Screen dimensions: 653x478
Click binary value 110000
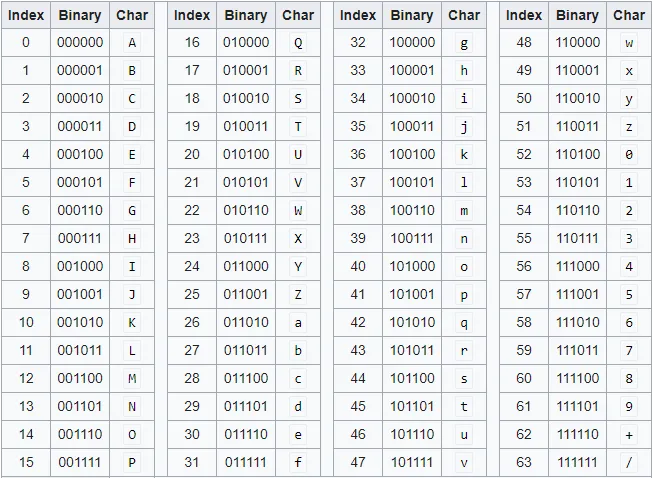578,42
